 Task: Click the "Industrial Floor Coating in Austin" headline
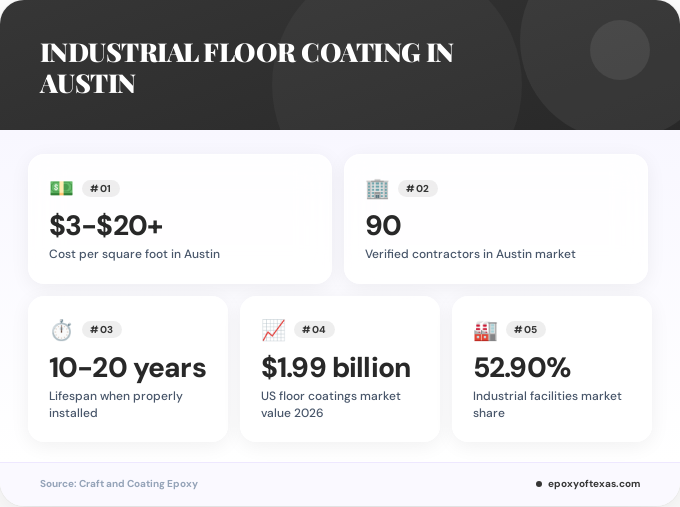coord(247,68)
